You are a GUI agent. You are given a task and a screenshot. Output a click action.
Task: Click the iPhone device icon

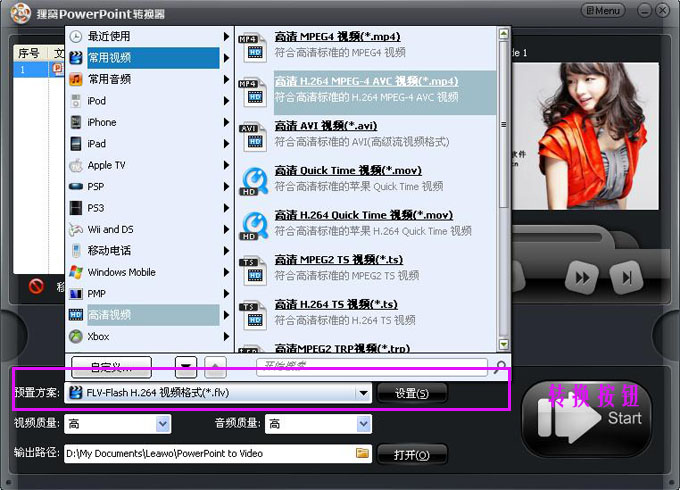pyautogui.click(x=76, y=122)
